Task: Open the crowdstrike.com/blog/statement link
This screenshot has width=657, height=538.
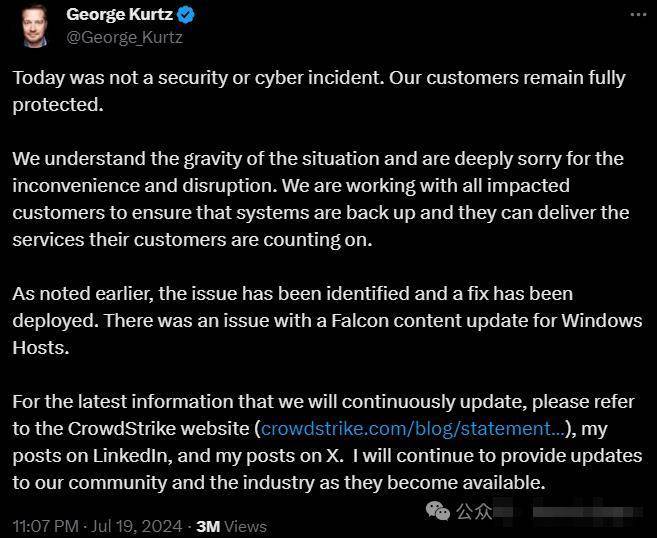Action: point(412,429)
